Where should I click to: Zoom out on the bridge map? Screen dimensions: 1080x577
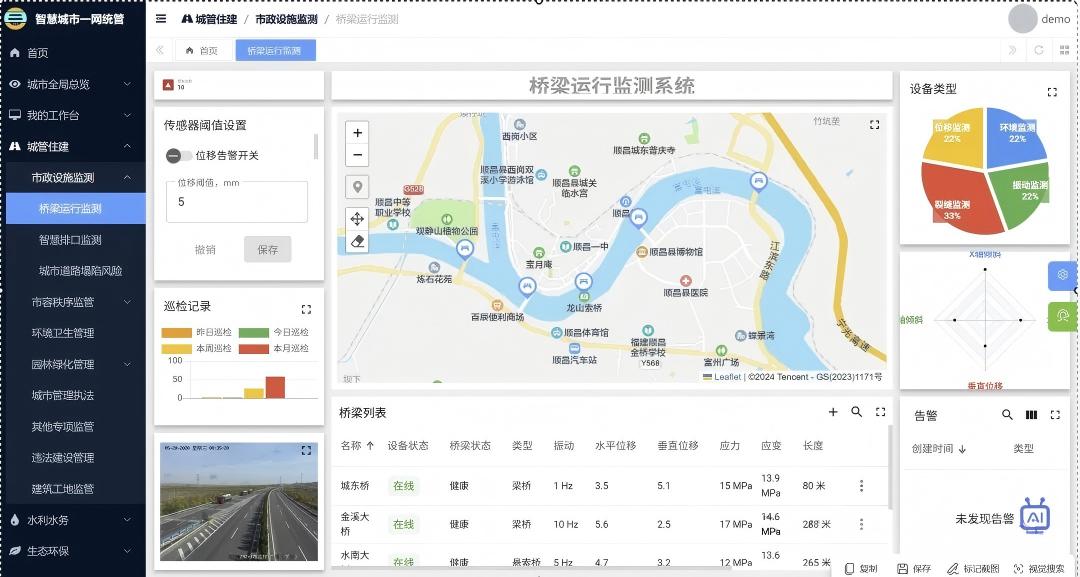coord(358,155)
